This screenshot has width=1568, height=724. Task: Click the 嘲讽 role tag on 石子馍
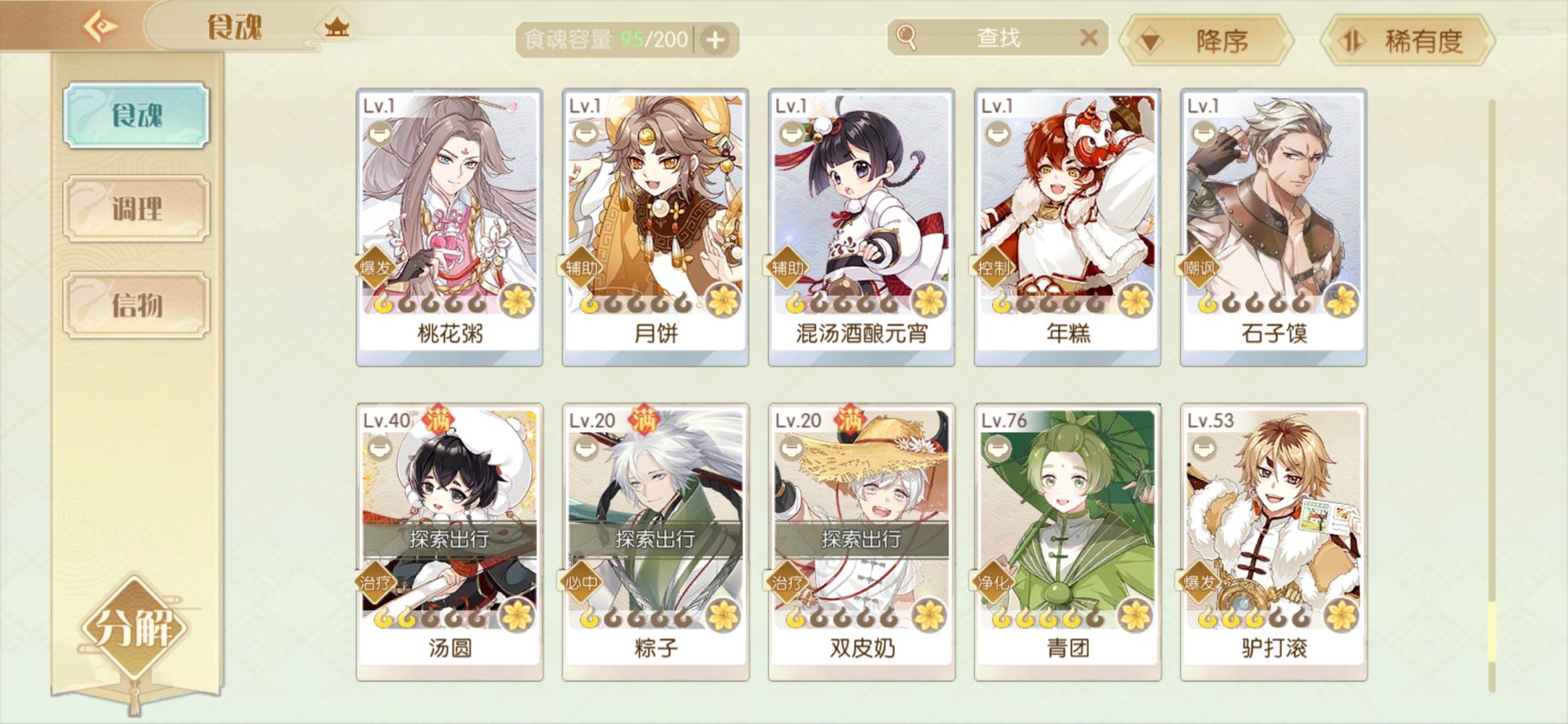[x=1199, y=268]
